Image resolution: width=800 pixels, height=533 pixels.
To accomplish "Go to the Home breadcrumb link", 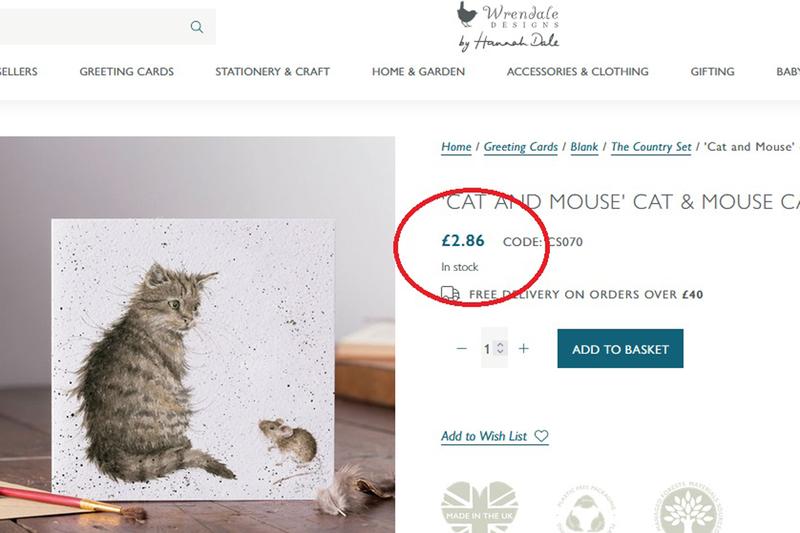I will pos(456,147).
